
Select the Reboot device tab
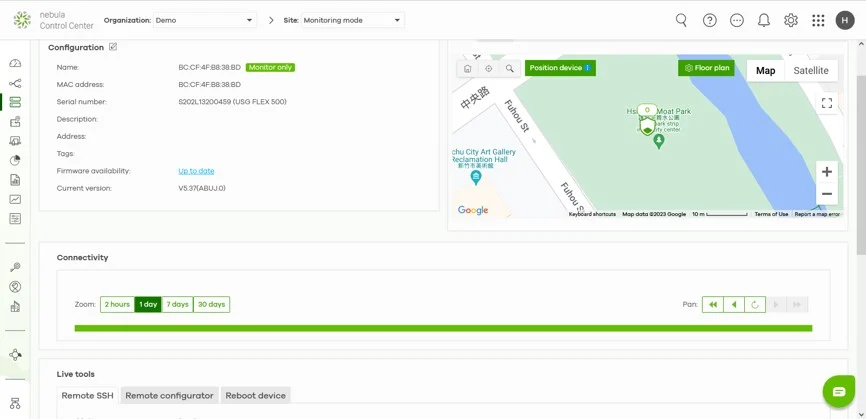coord(255,395)
